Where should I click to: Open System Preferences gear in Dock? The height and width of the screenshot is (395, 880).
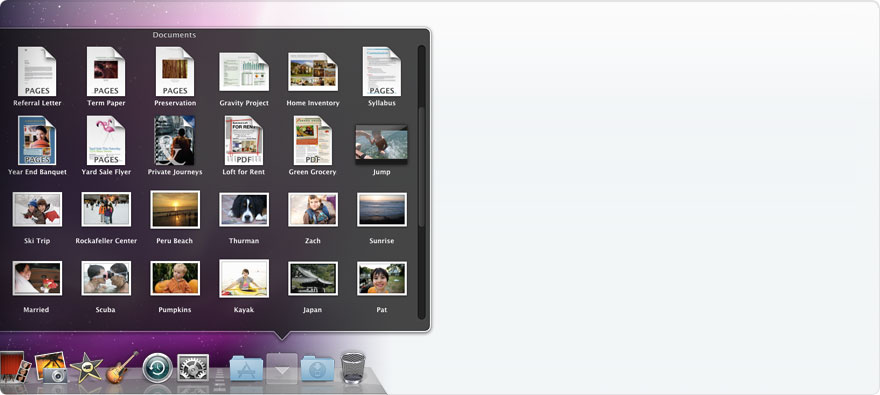coord(193,368)
